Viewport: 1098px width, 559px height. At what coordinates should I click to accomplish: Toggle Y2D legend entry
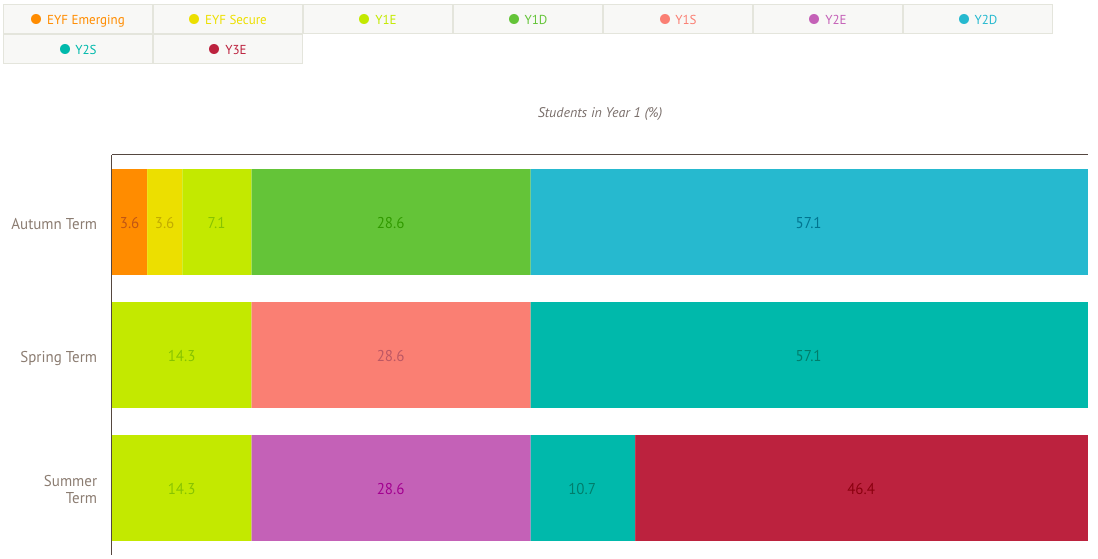click(x=978, y=19)
